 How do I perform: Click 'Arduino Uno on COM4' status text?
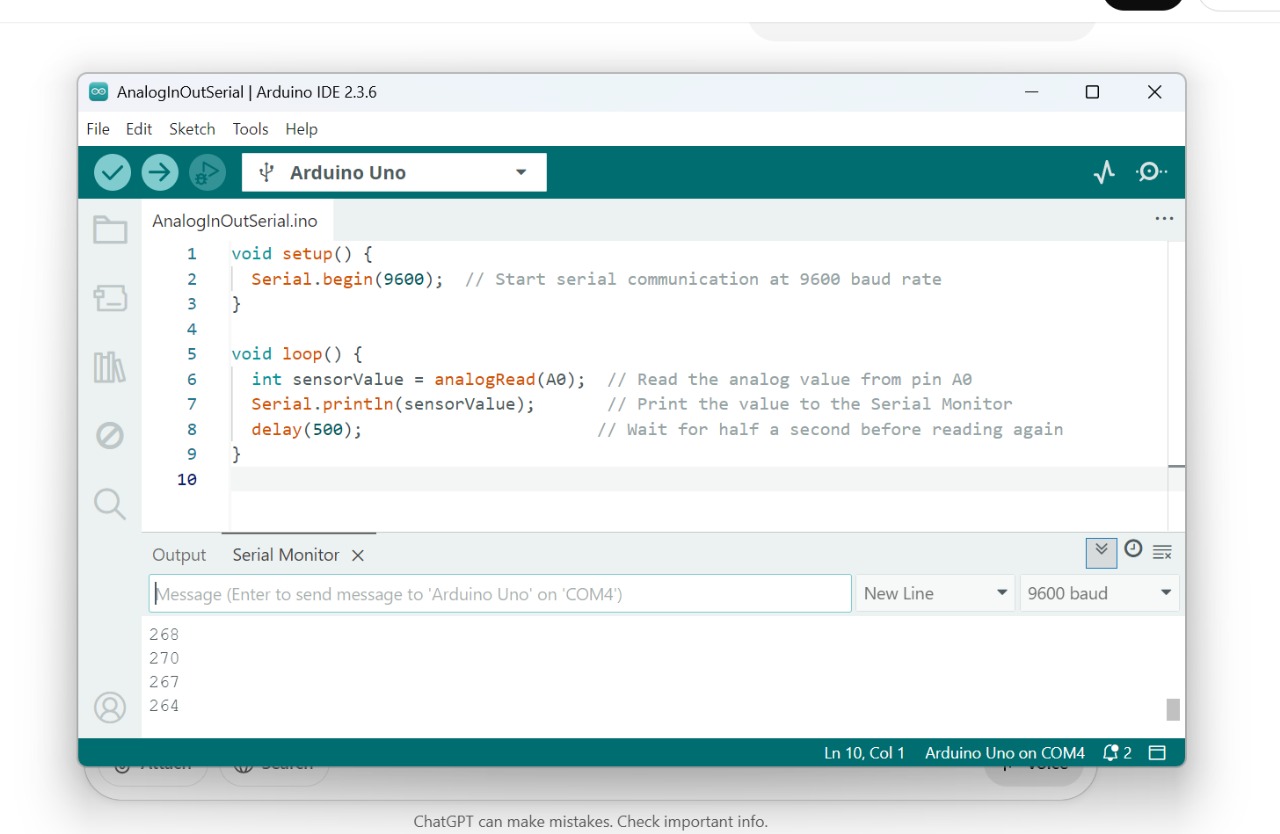(x=1005, y=753)
